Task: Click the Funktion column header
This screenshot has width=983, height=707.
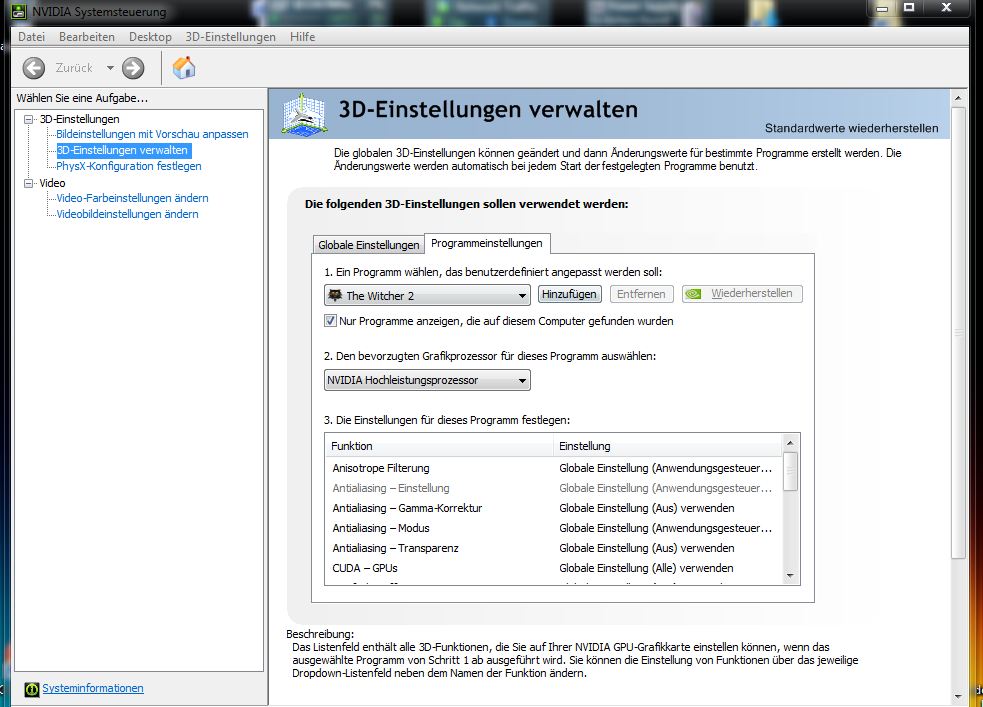Action: coord(439,446)
